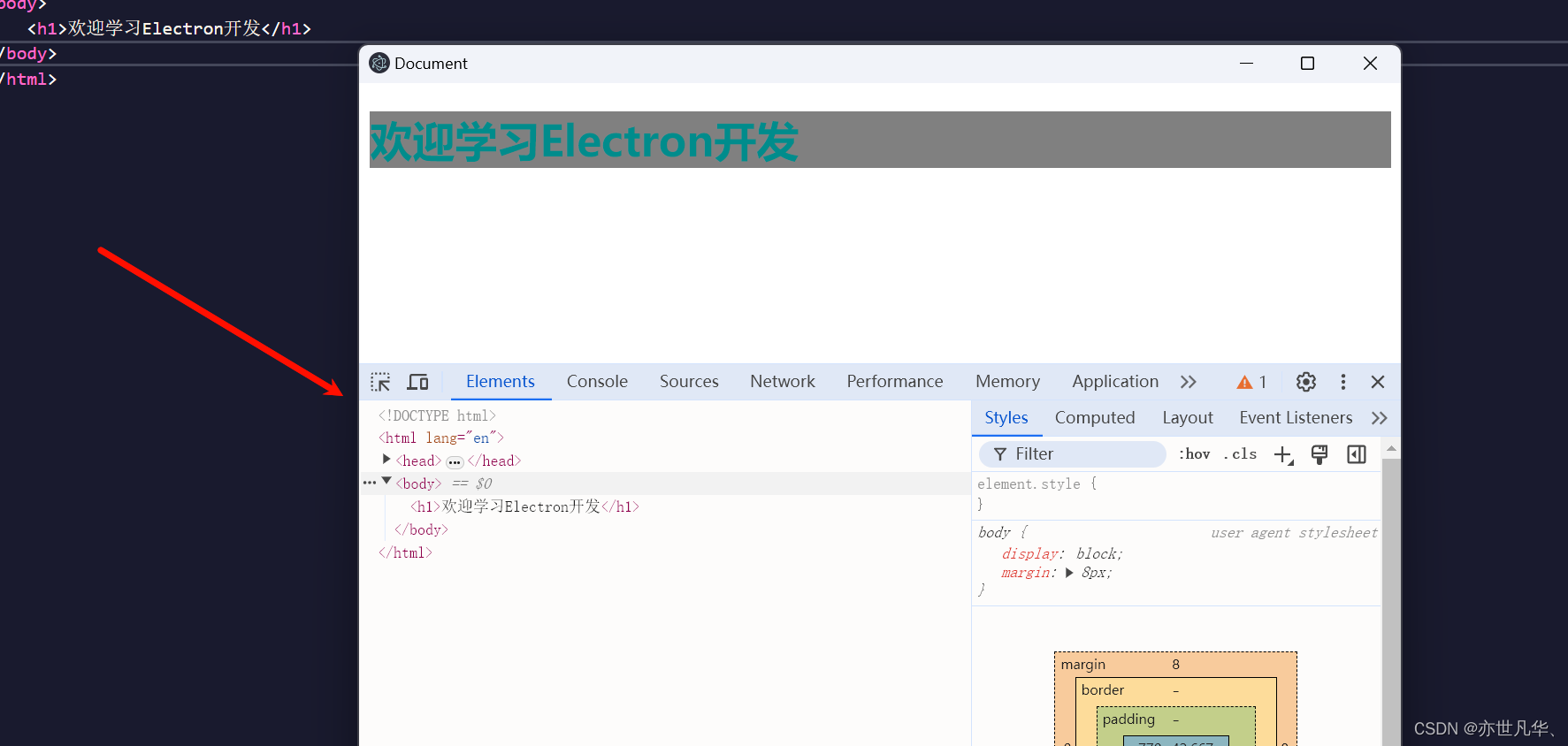
Task: Open the Performance tab
Action: 895,382
